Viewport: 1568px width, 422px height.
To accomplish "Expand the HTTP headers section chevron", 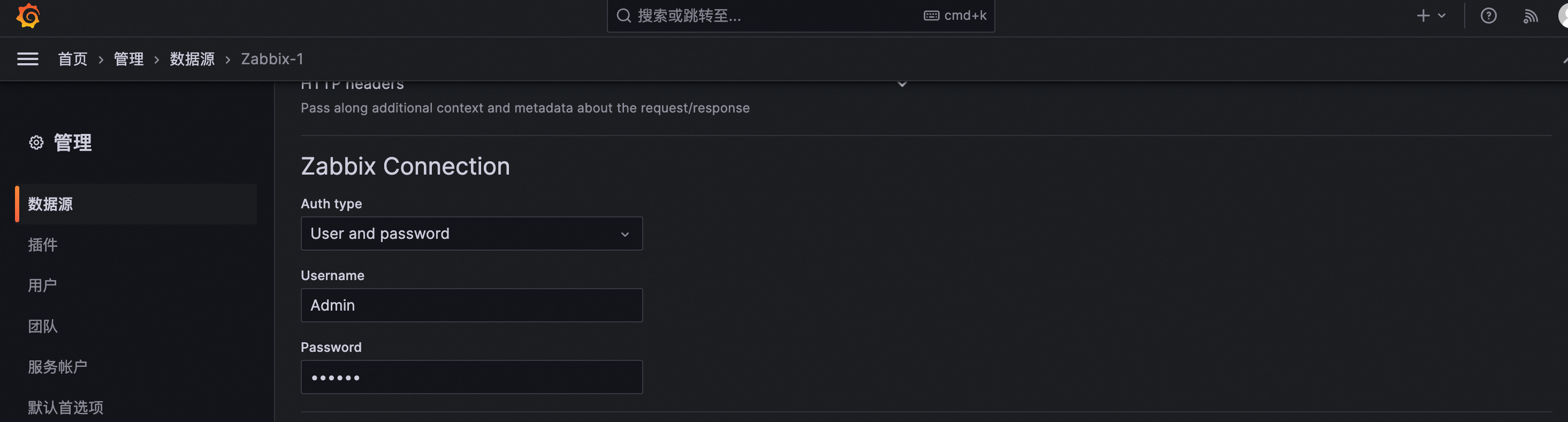I will coord(902,85).
